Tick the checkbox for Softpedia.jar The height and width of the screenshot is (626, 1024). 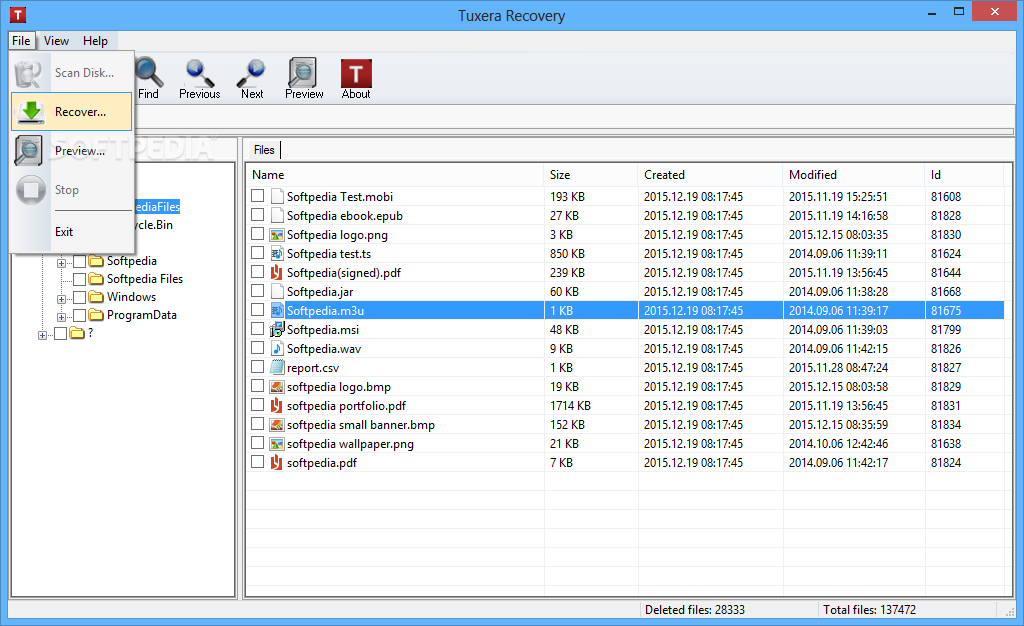click(x=257, y=290)
